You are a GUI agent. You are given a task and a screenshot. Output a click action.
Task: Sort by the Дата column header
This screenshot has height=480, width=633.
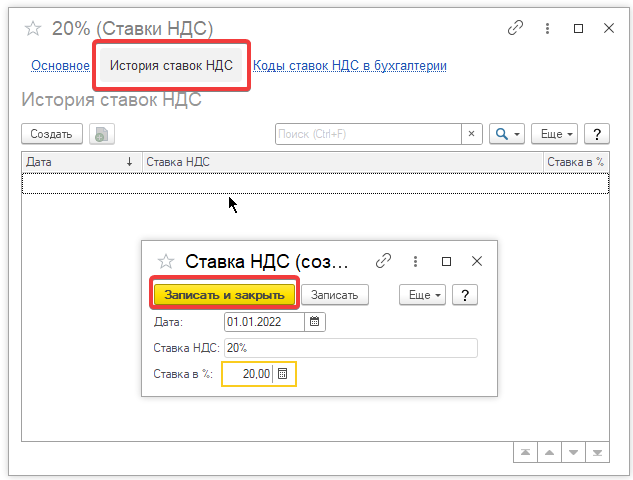click(x=82, y=162)
